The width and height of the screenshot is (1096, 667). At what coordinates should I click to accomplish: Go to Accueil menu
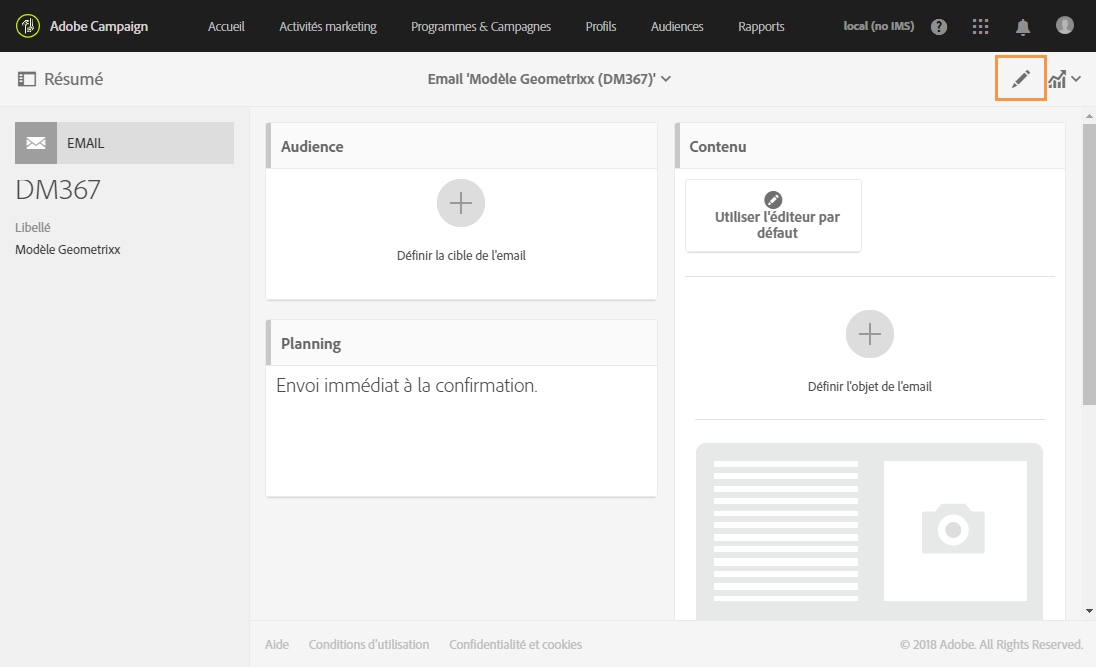[226, 27]
